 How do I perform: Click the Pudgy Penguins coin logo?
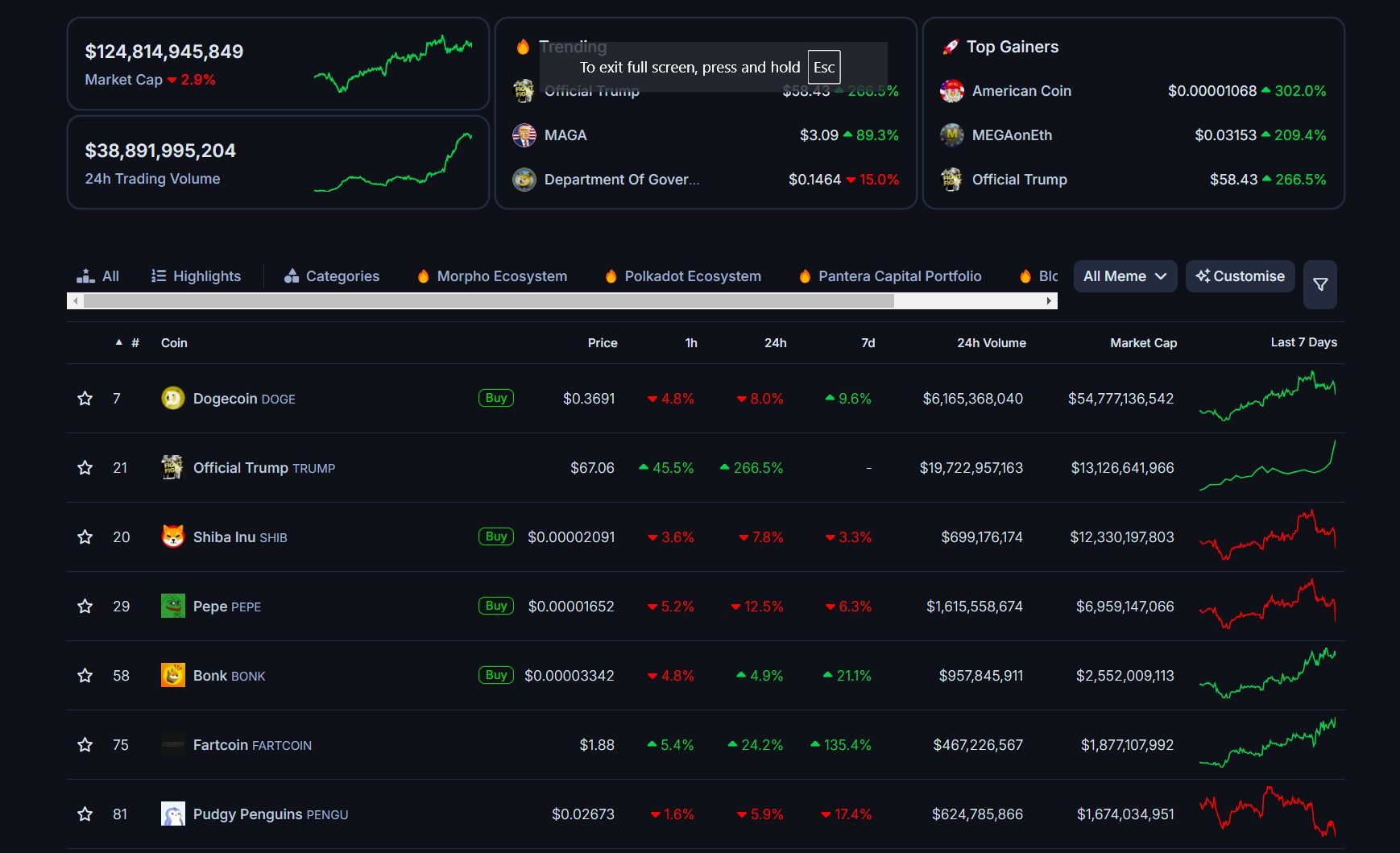tap(172, 814)
